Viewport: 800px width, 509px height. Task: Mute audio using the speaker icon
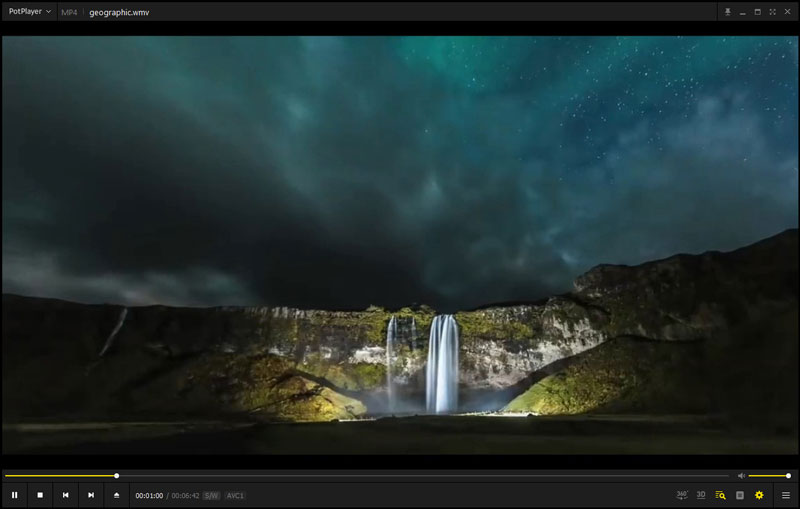pos(741,476)
